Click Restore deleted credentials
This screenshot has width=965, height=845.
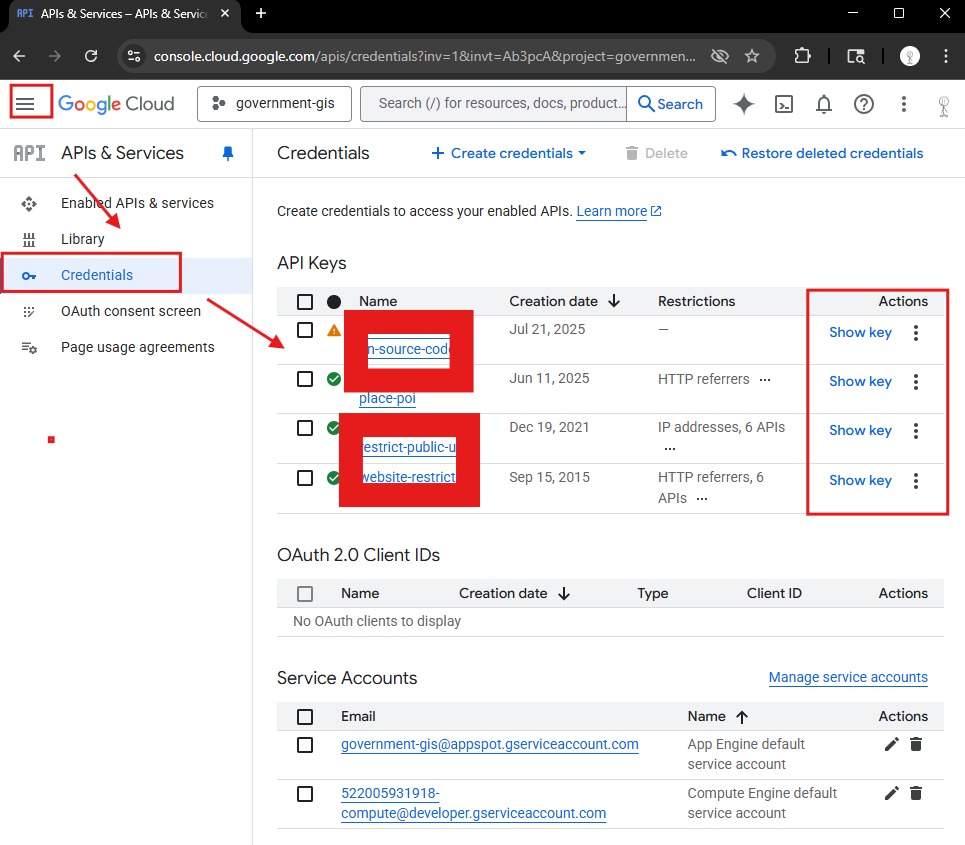[822, 153]
